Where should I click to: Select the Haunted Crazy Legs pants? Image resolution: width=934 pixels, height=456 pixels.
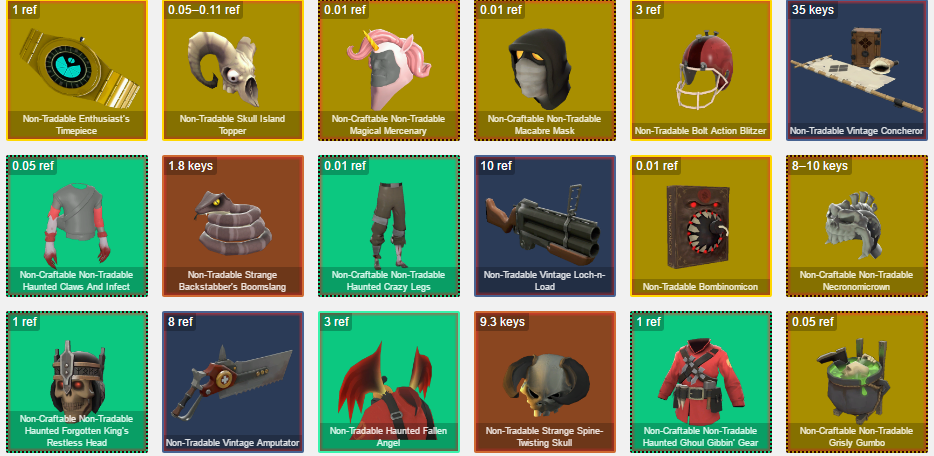(388, 226)
